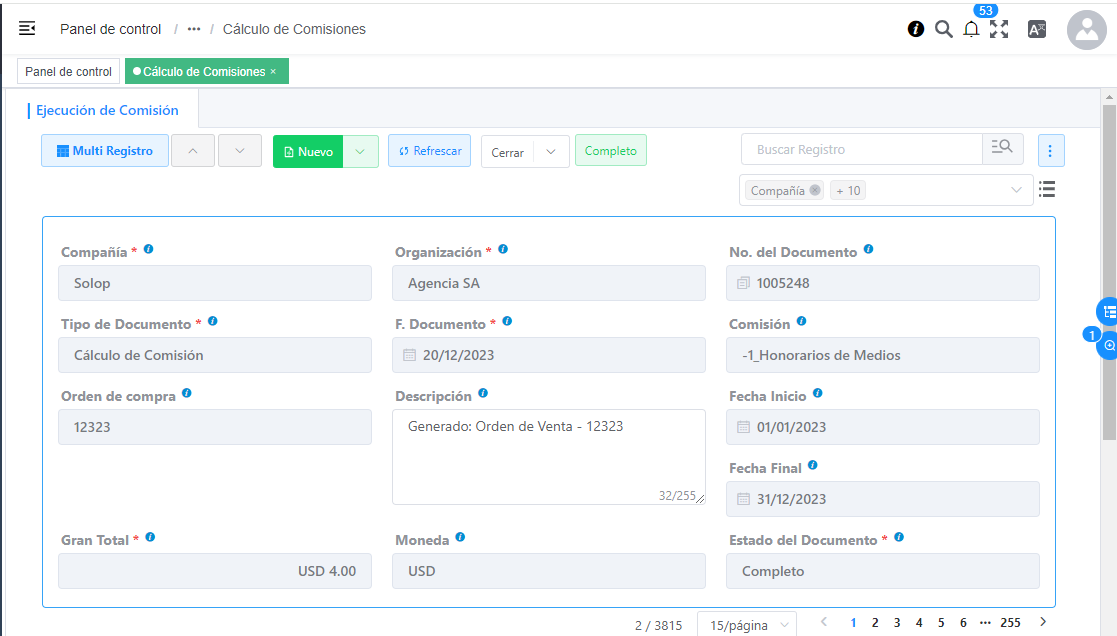Screen dimensions: 1117x636
Task: Click the info icon in header
Action: coord(915,29)
